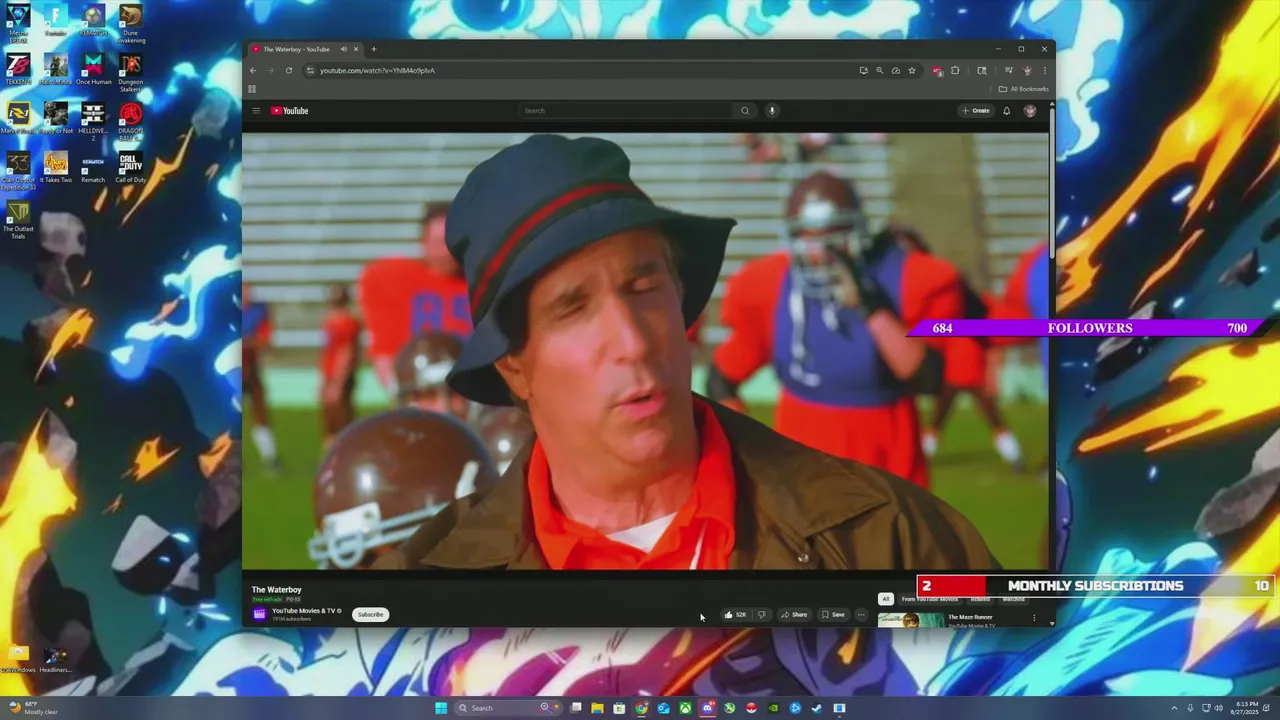Select the Watched filter chip
Image resolution: width=1280 pixels, height=720 pixels.
point(1014,599)
